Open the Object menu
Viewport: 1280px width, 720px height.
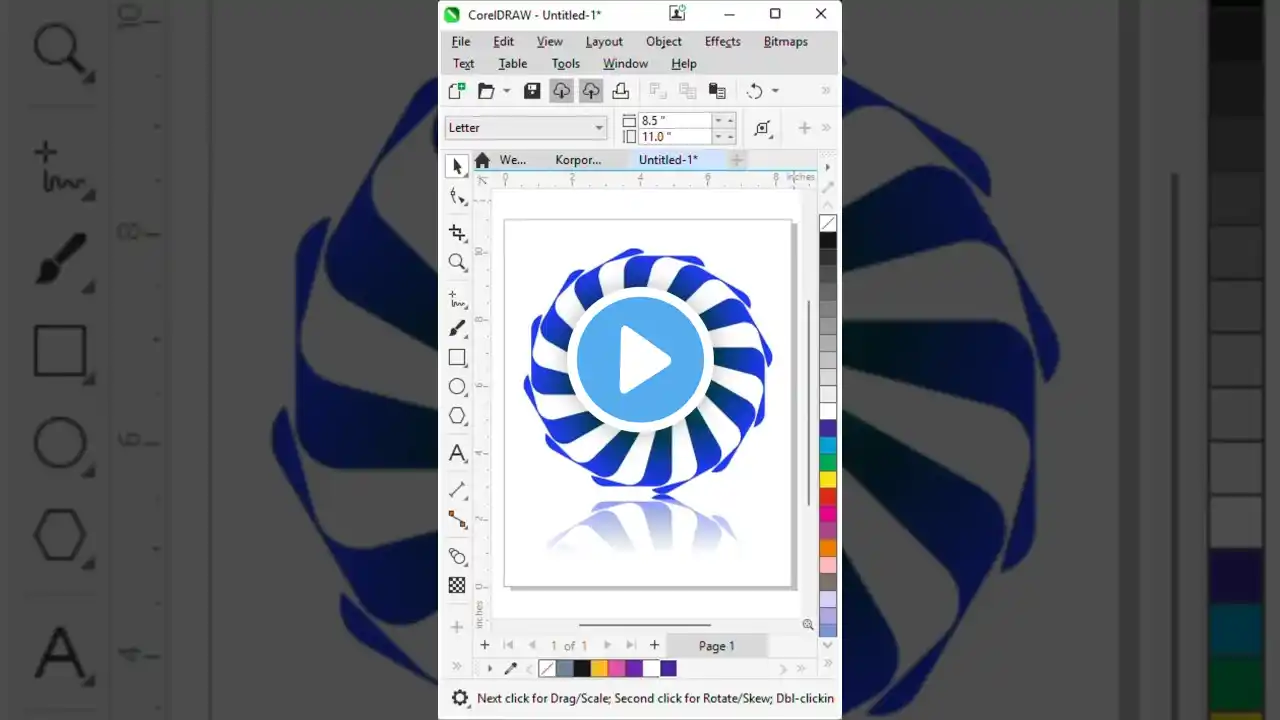tap(664, 42)
